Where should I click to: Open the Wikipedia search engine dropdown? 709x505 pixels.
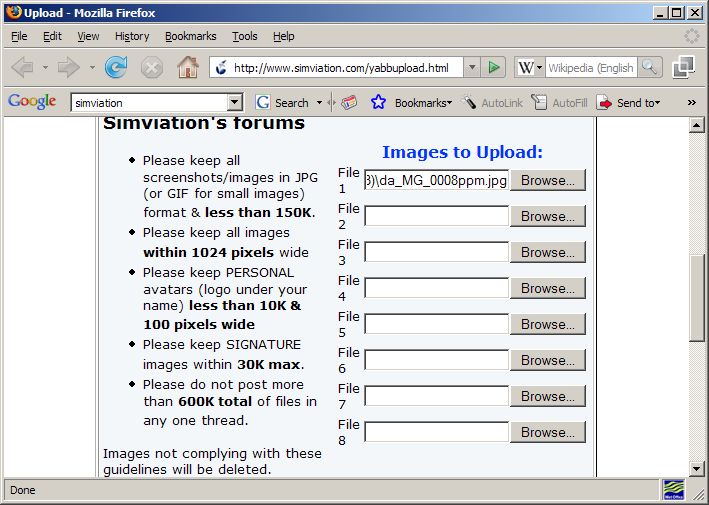point(529,67)
